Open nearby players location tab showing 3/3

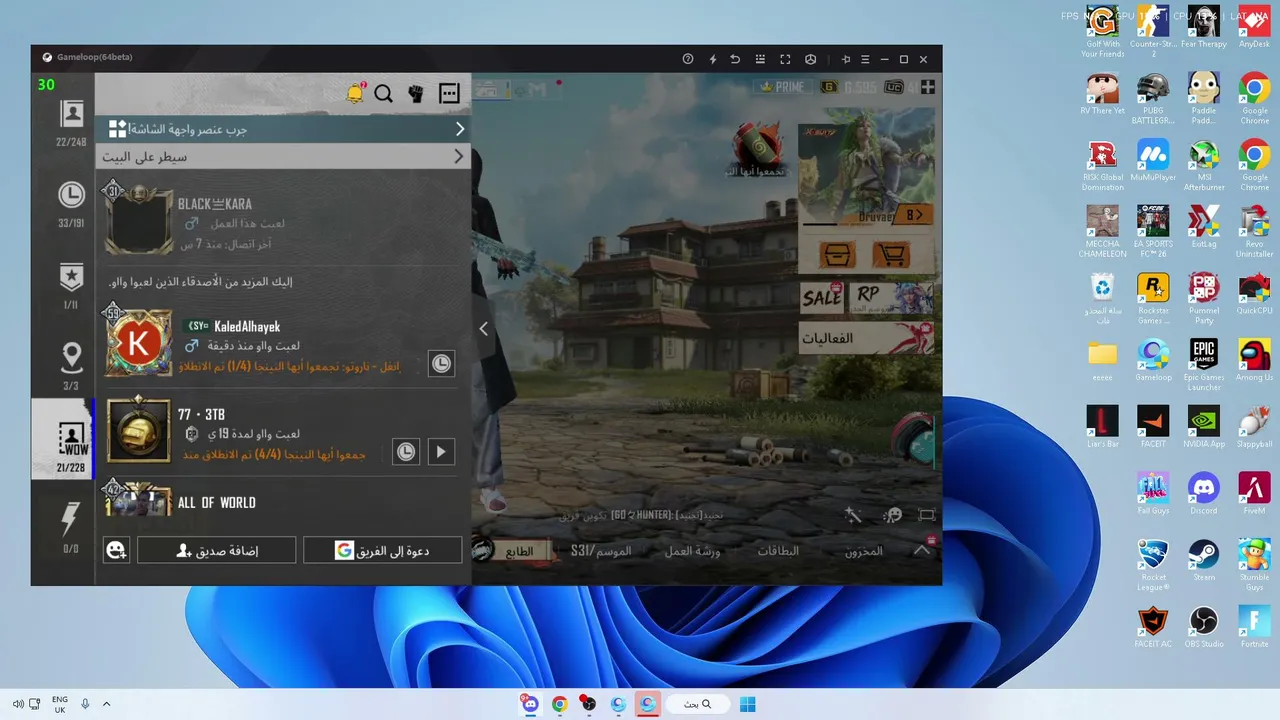tap(71, 366)
